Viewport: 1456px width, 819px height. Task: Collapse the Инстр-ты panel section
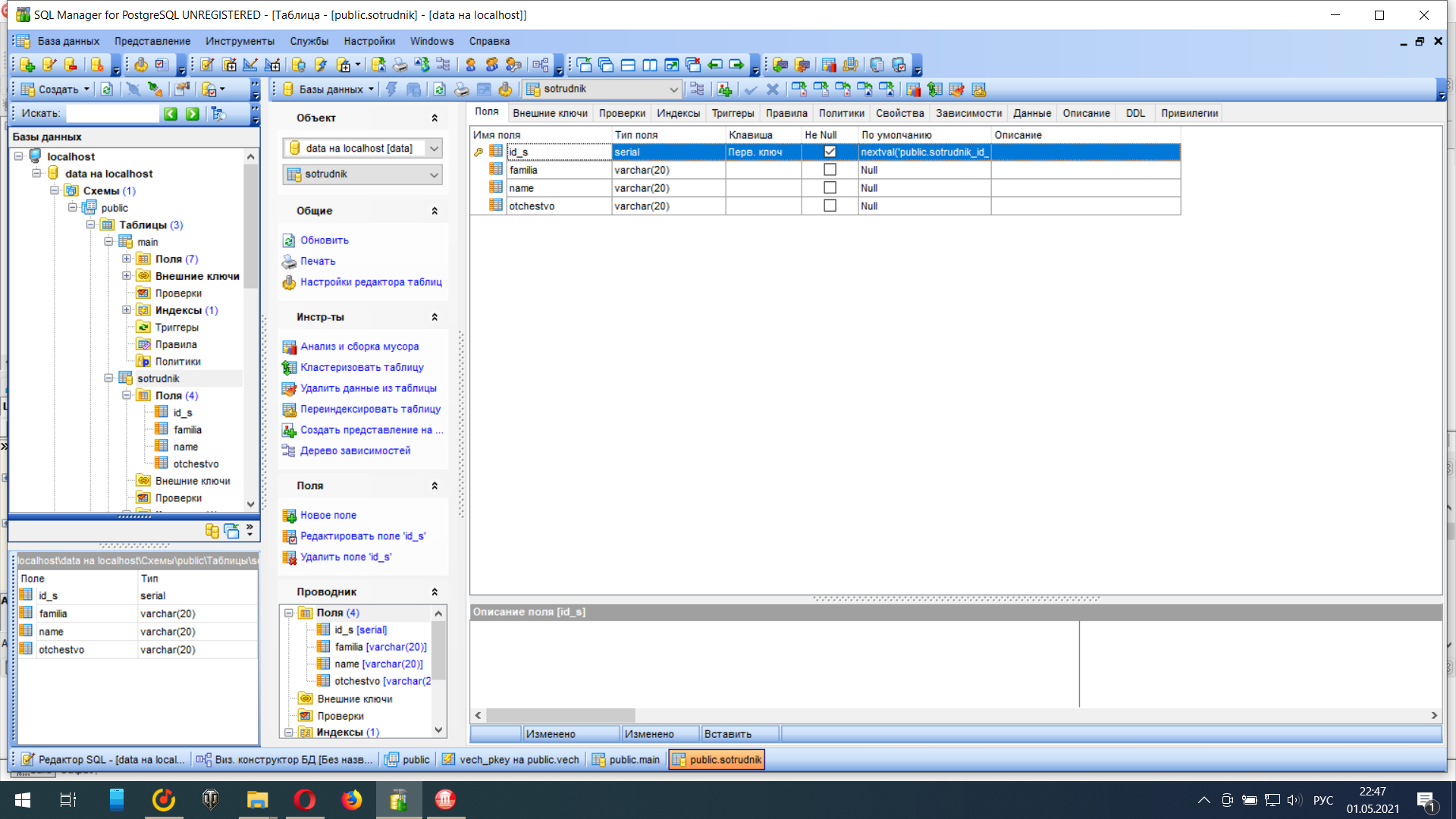[435, 317]
